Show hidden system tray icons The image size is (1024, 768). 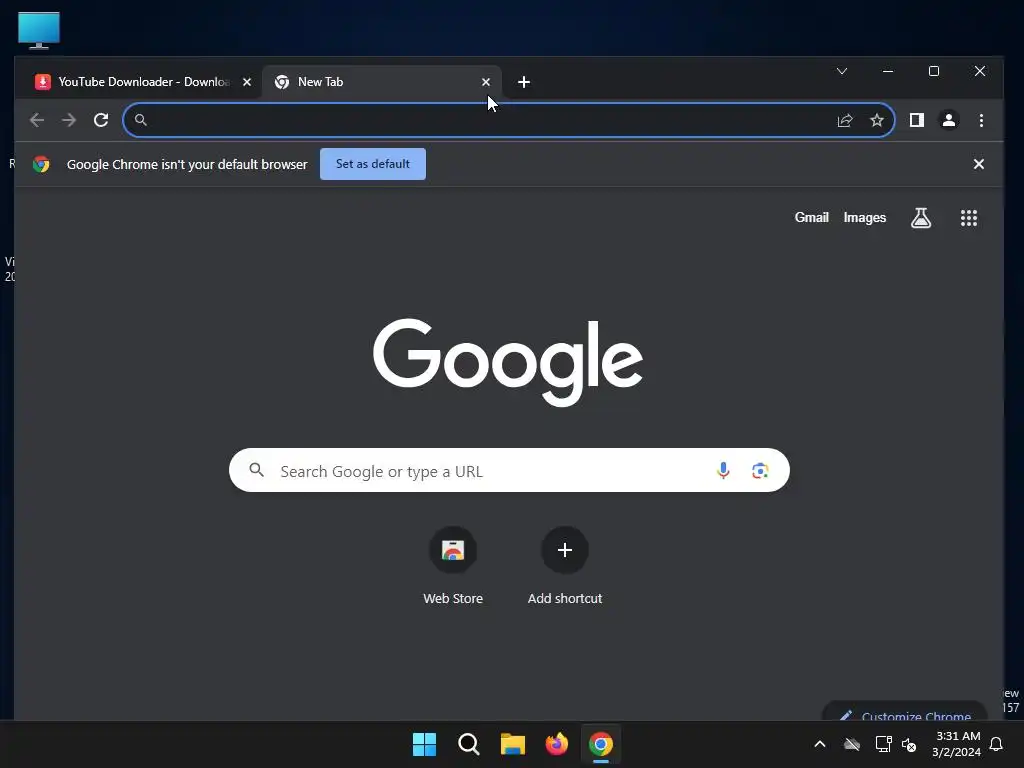click(820, 744)
